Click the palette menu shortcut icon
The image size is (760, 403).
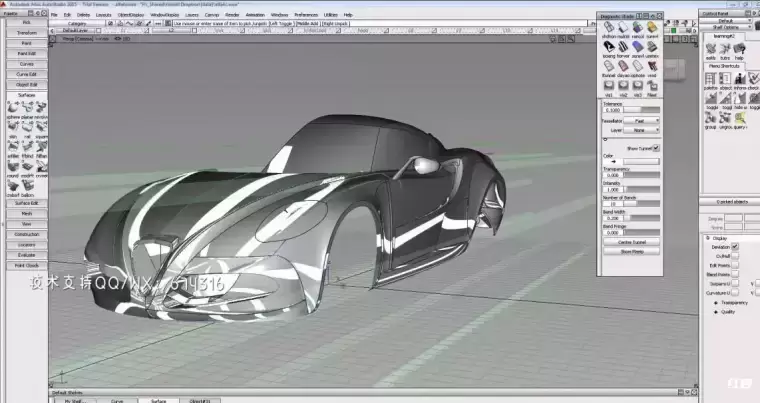coord(711,79)
